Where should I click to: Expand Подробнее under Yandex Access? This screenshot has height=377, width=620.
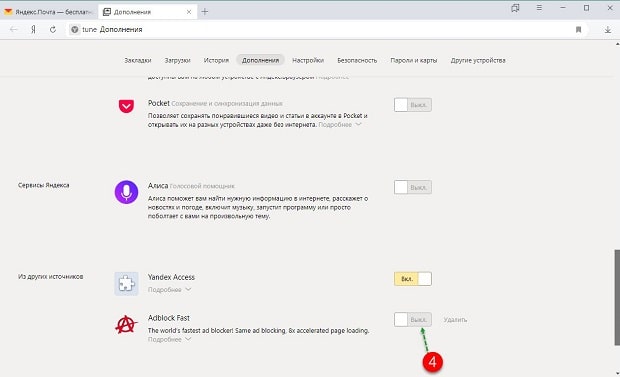[x=169, y=290]
